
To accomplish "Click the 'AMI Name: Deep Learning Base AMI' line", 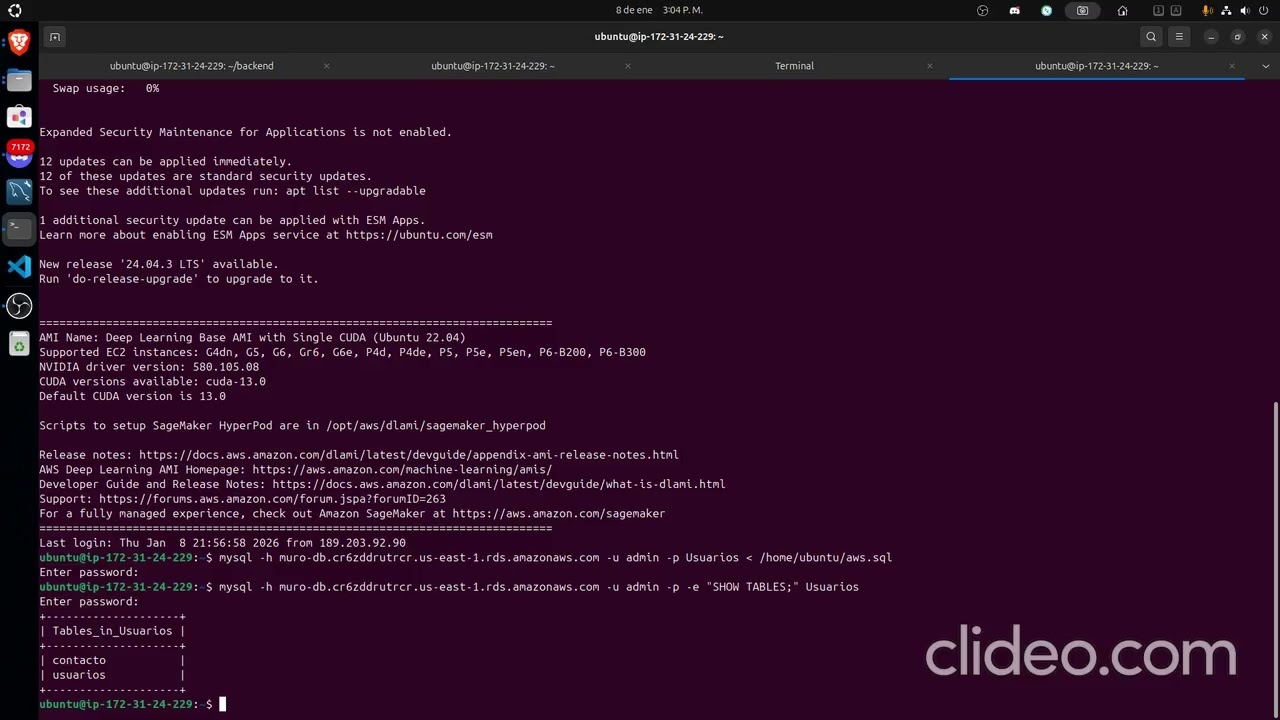I will (x=252, y=338).
